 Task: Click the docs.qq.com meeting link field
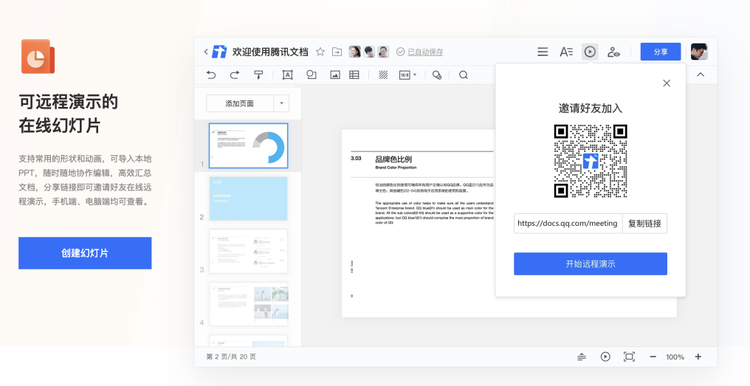tap(568, 223)
